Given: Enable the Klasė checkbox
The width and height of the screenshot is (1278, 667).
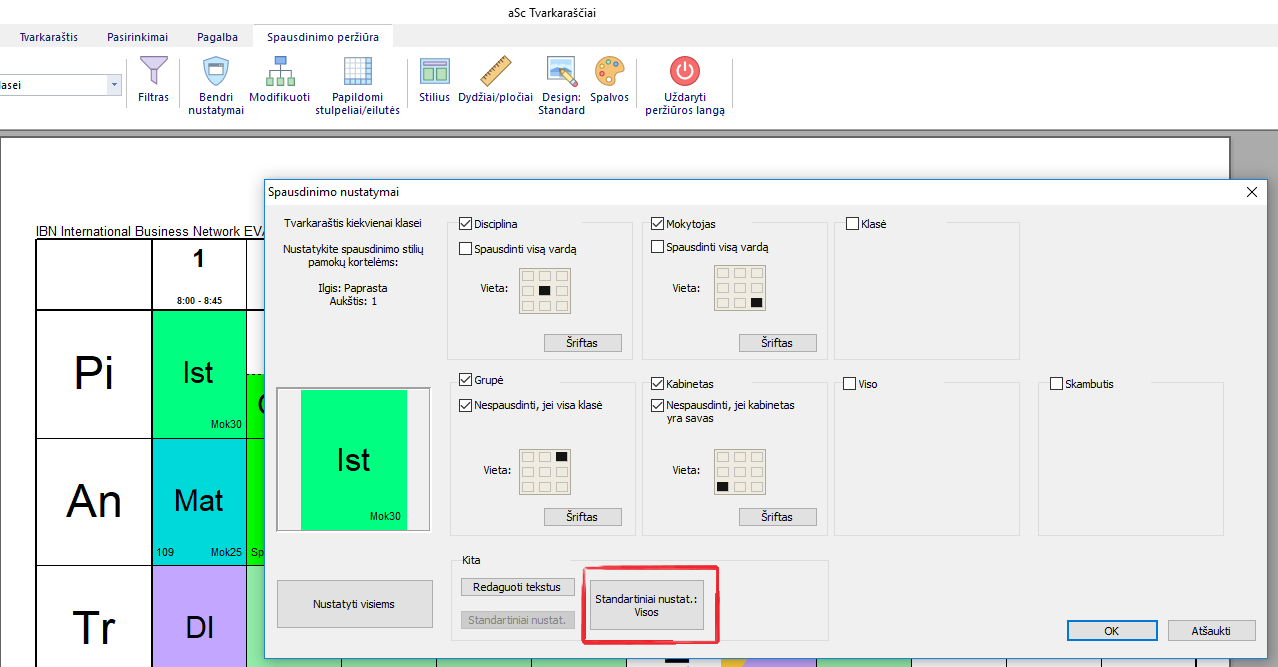Looking at the screenshot, I should click(853, 224).
